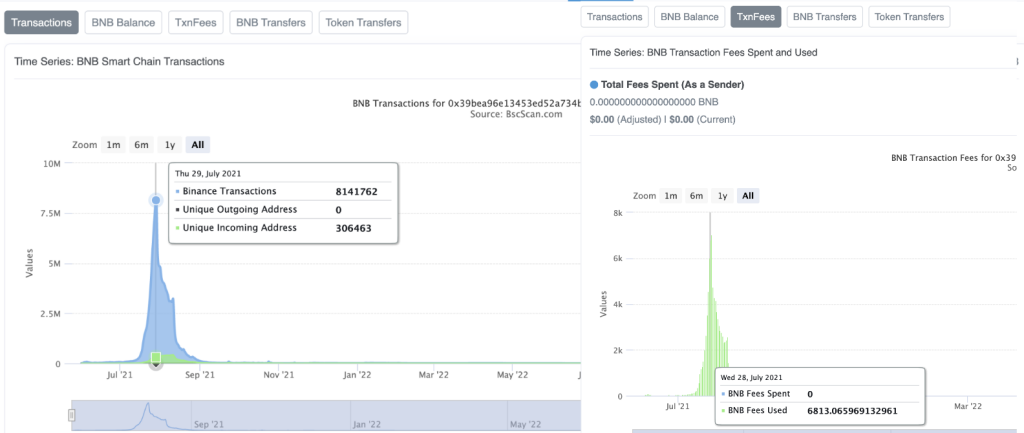Click the green square incoming address marker
Viewport: 1024px width, 433px height.
(155, 357)
